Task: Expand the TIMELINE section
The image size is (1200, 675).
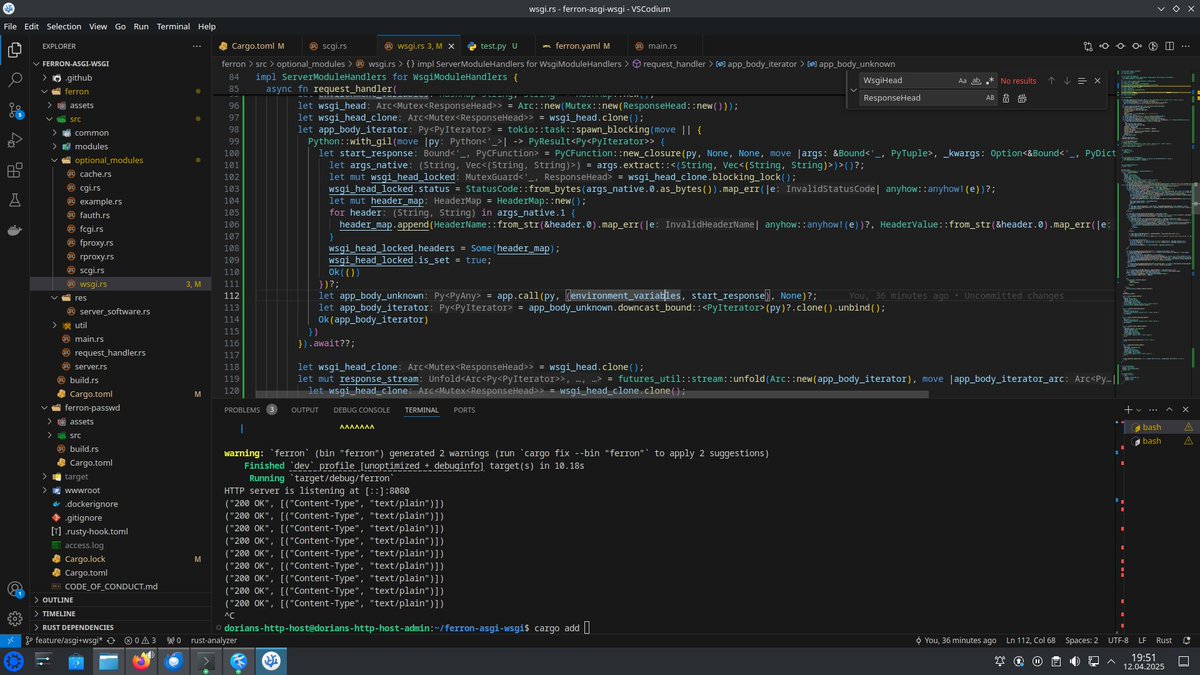Action: pyautogui.click(x=58, y=613)
